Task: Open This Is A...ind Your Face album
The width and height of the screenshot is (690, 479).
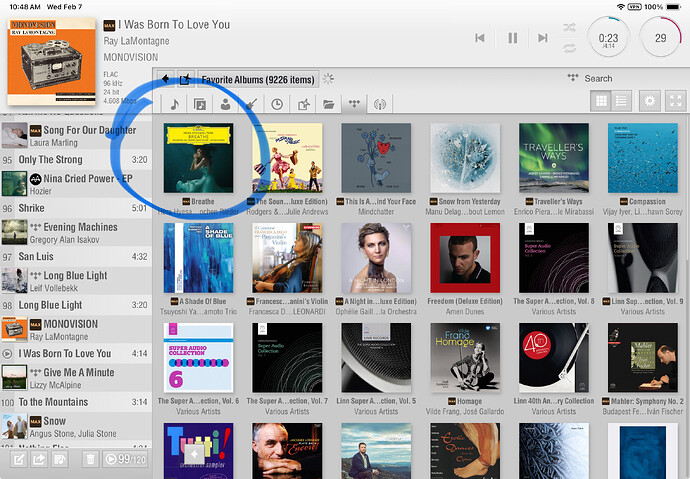Action: (x=376, y=158)
